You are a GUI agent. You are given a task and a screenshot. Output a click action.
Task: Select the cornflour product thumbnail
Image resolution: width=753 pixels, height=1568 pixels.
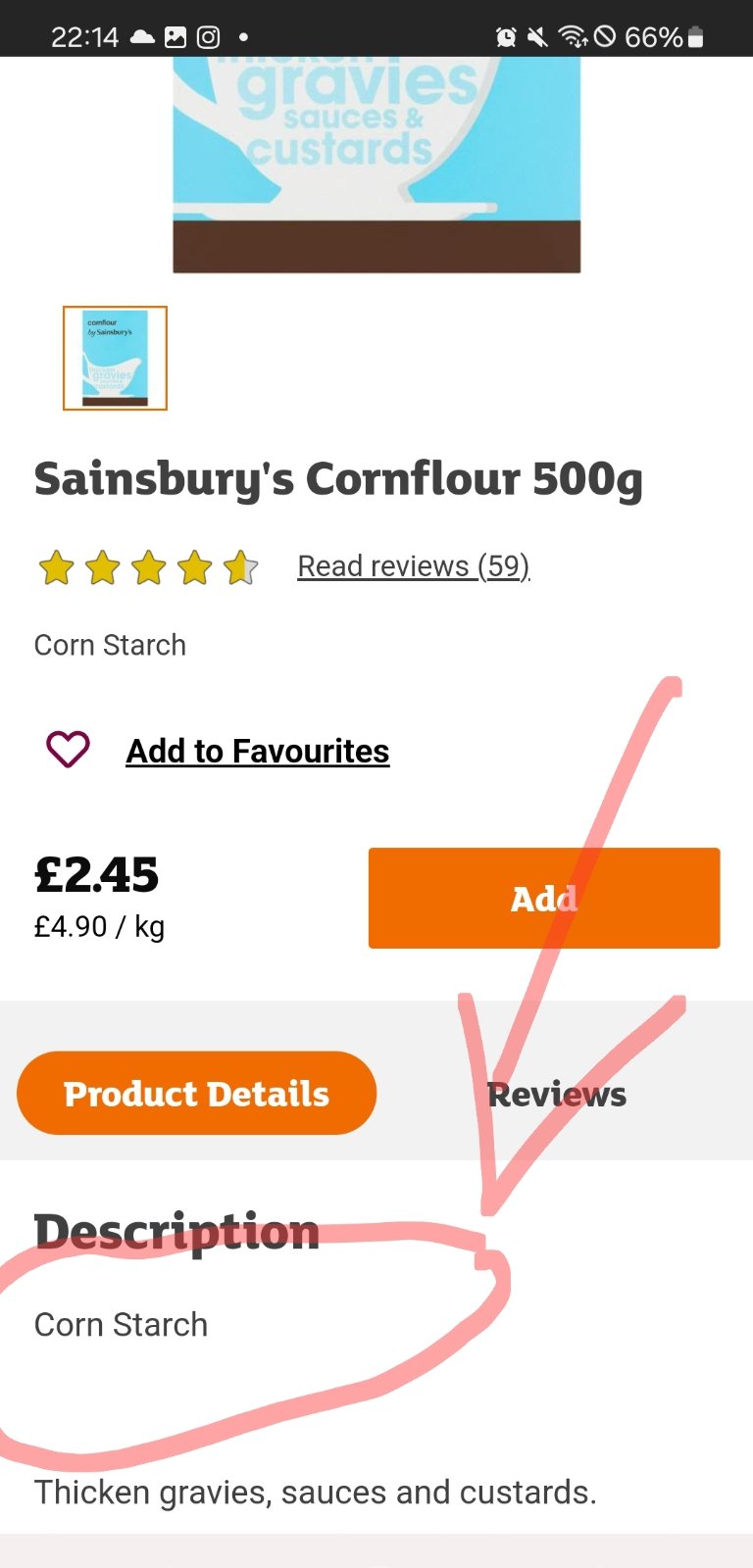(x=116, y=358)
